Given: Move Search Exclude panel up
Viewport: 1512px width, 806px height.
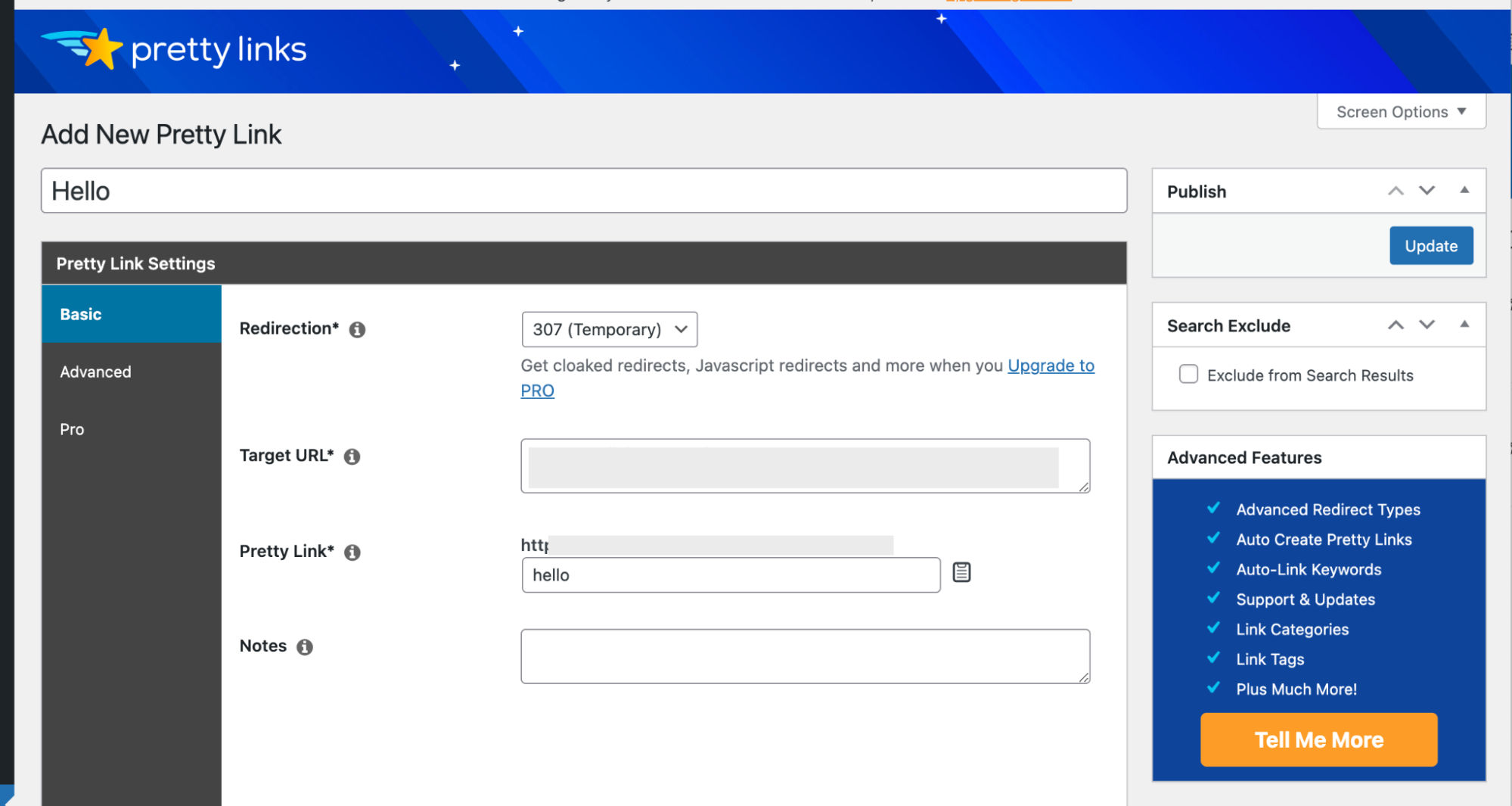Looking at the screenshot, I should [1396, 325].
